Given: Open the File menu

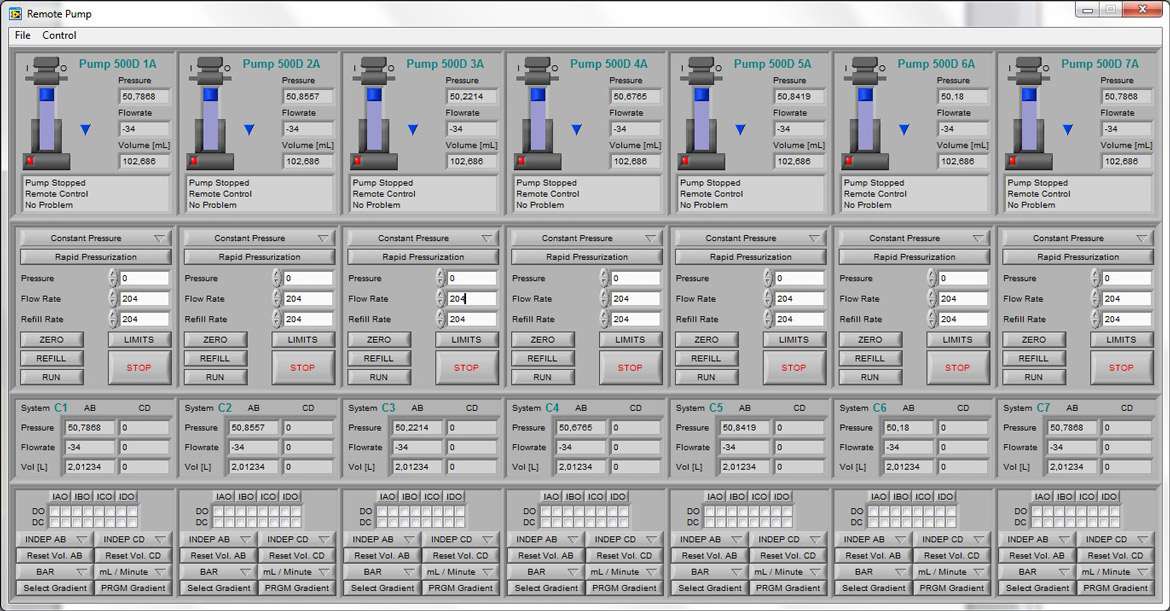Looking at the screenshot, I should click(22, 35).
